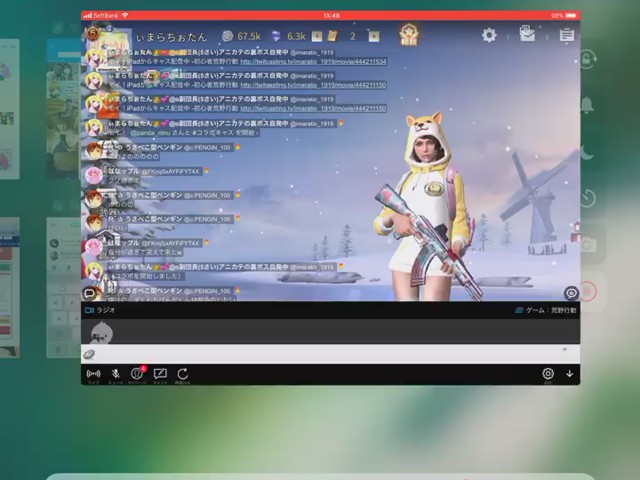Tap the @panda_rinu mention in chat
The width and height of the screenshot is (640, 480).
(x=150, y=133)
